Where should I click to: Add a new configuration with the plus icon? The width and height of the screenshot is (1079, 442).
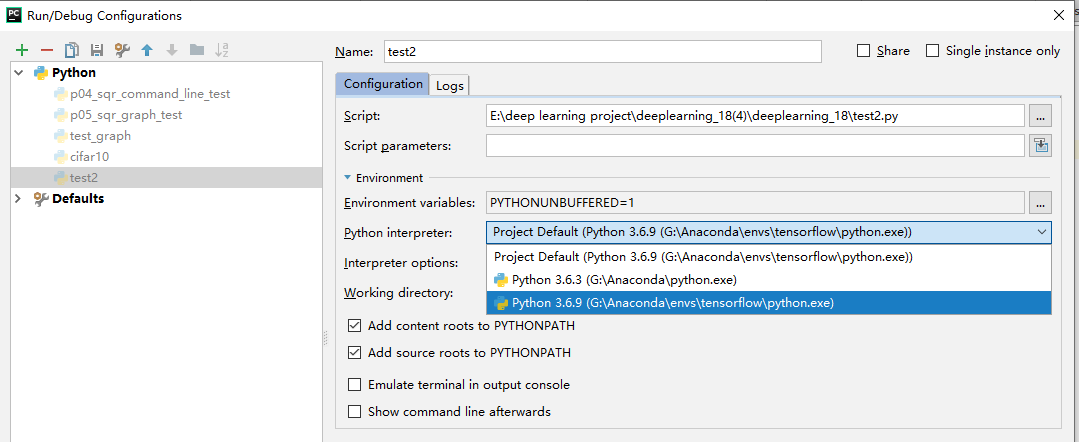(x=22, y=50)
